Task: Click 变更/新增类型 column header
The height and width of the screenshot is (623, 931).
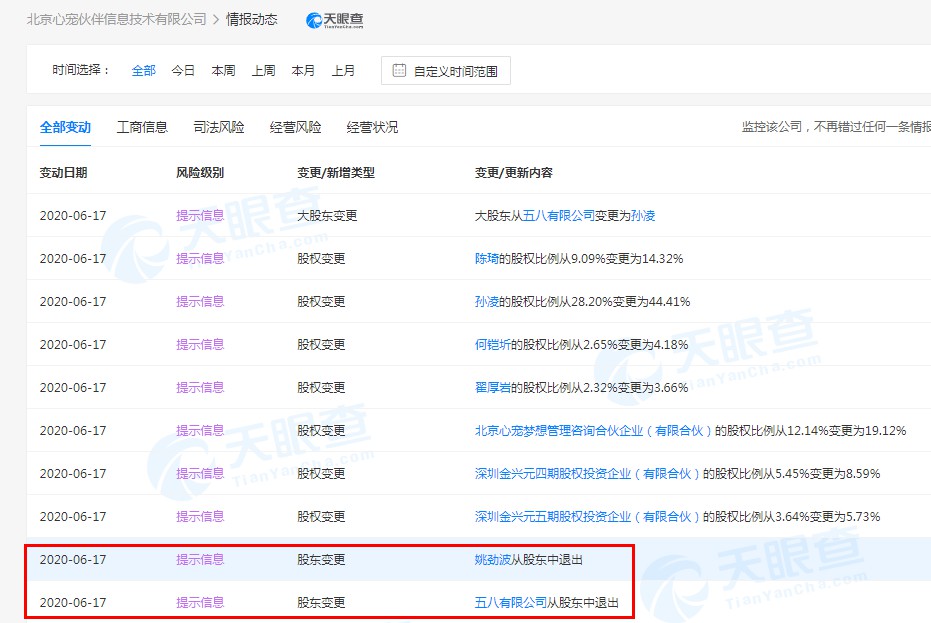Action: coord(336,173)
